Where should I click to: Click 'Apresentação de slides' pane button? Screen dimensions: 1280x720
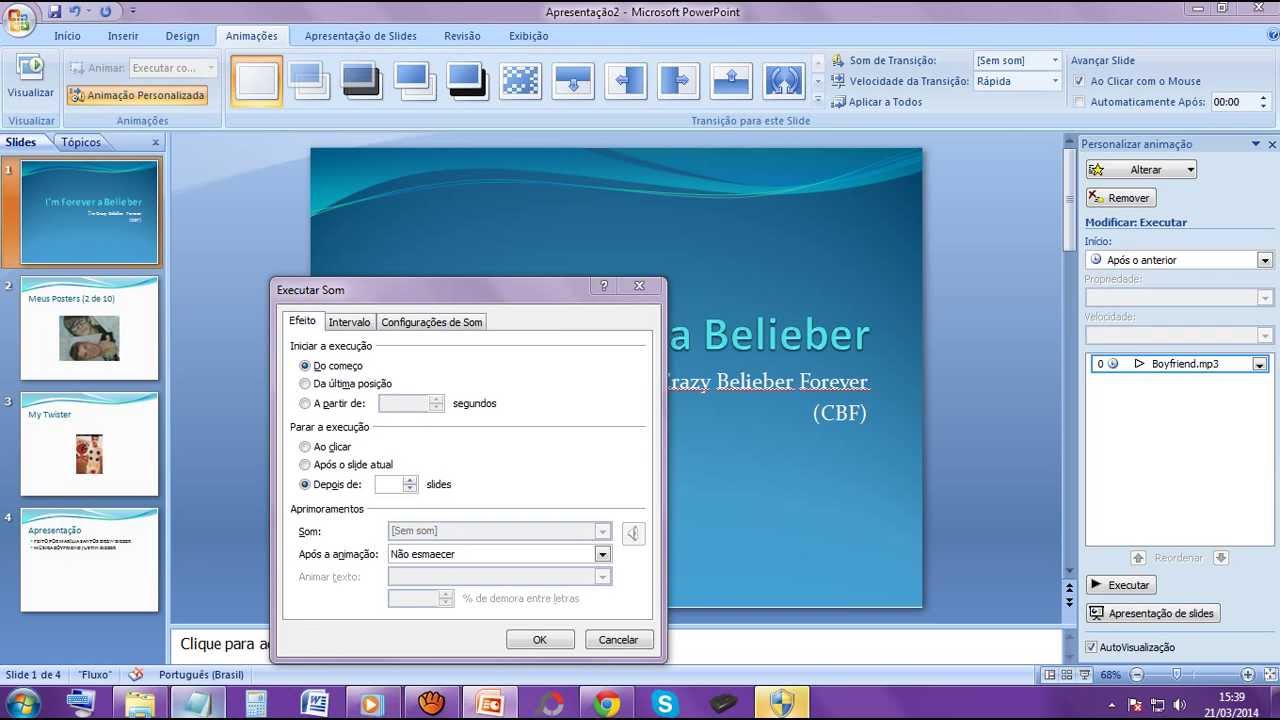(1153, 613)
